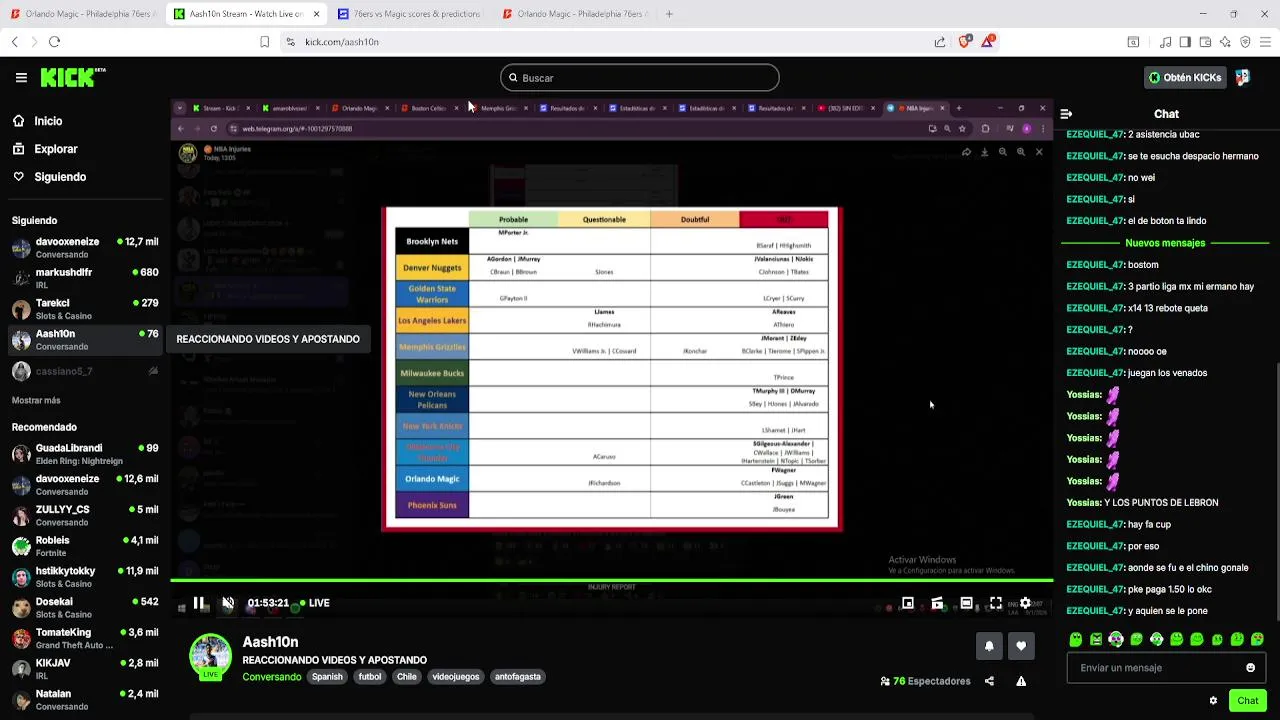Open the video player settings gear
1280x720 pixels.
pos(1025,603)
